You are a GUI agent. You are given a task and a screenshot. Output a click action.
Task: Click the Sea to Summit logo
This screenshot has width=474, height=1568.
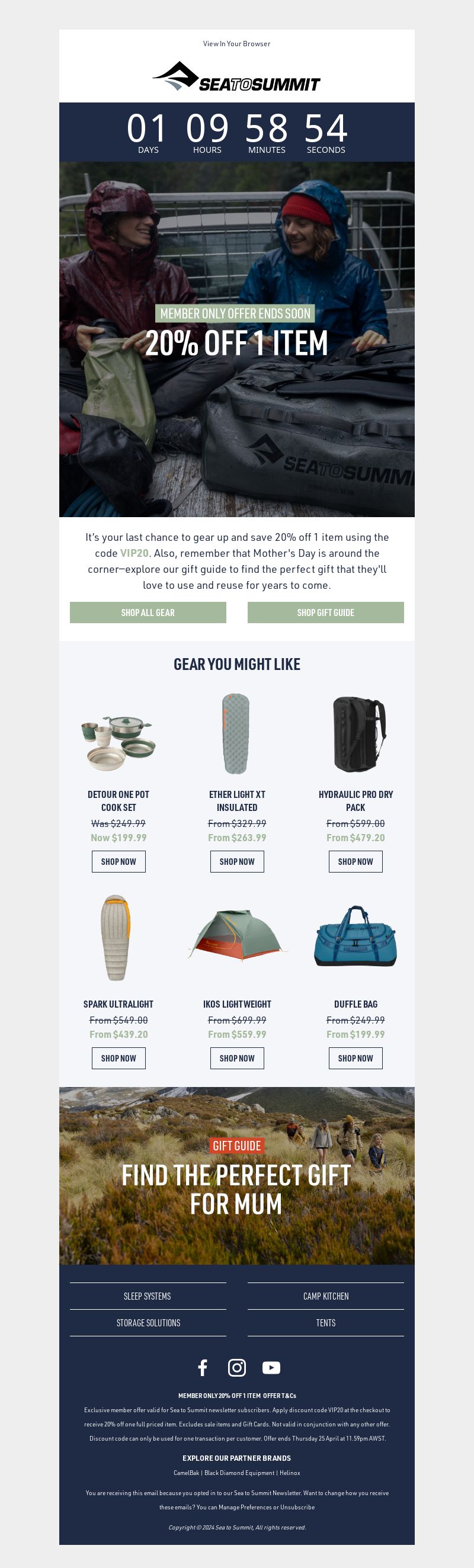[236, 76]
